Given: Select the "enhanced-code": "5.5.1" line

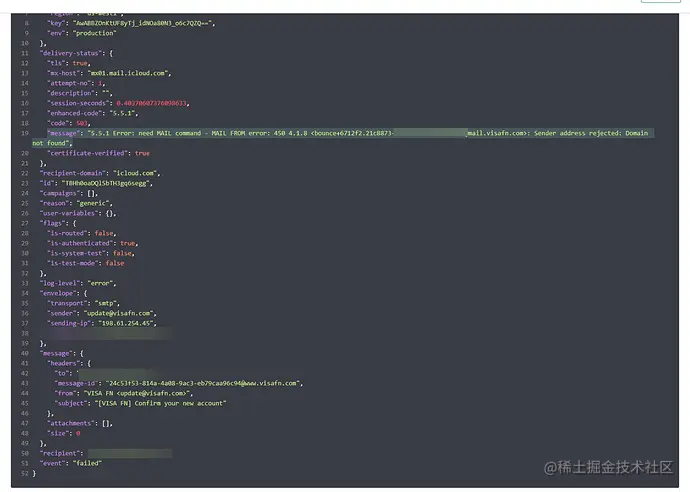Looking at the screenshot, I should (93, 113).
